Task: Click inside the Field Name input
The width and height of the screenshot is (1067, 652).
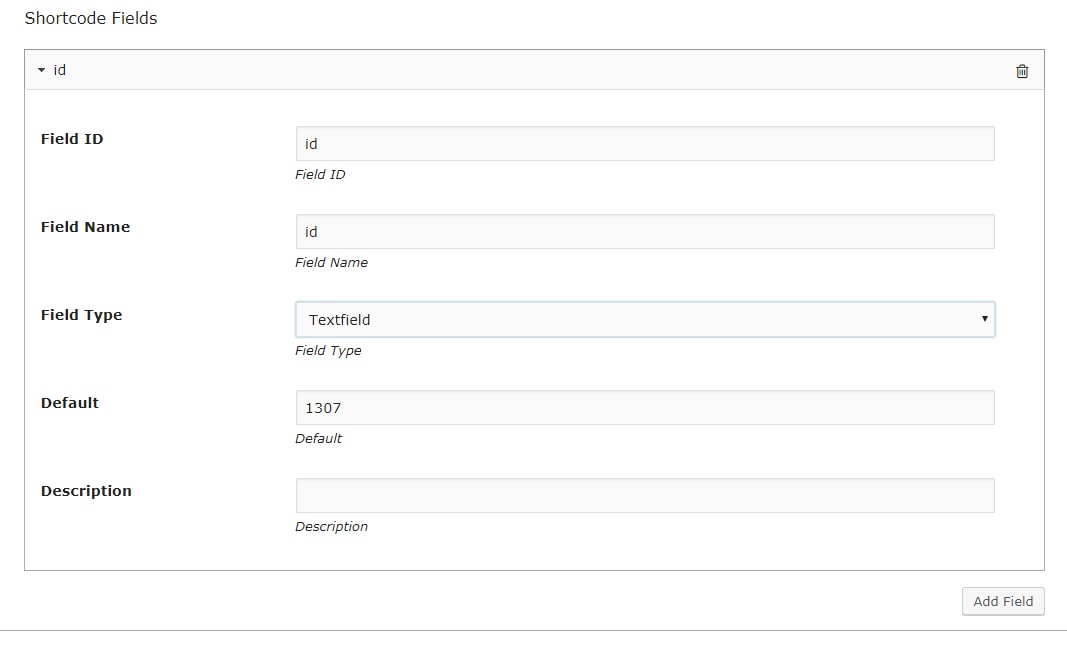Action: coord(645,231)
